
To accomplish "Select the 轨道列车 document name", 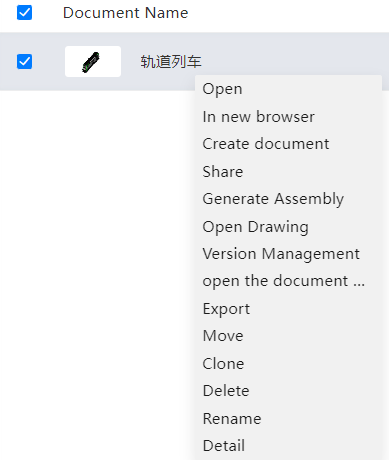I will click(171, 62).
